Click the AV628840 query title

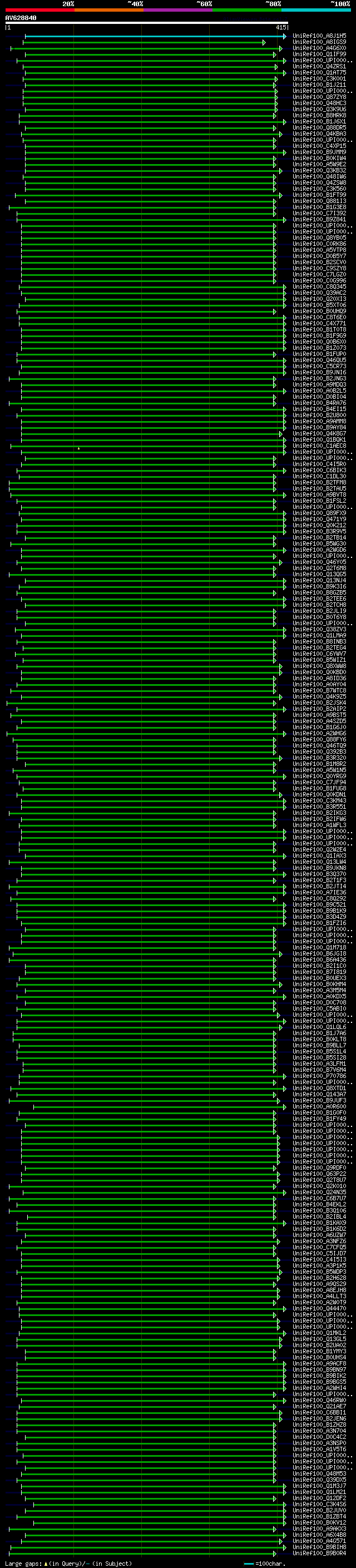(x=21, y=18)
